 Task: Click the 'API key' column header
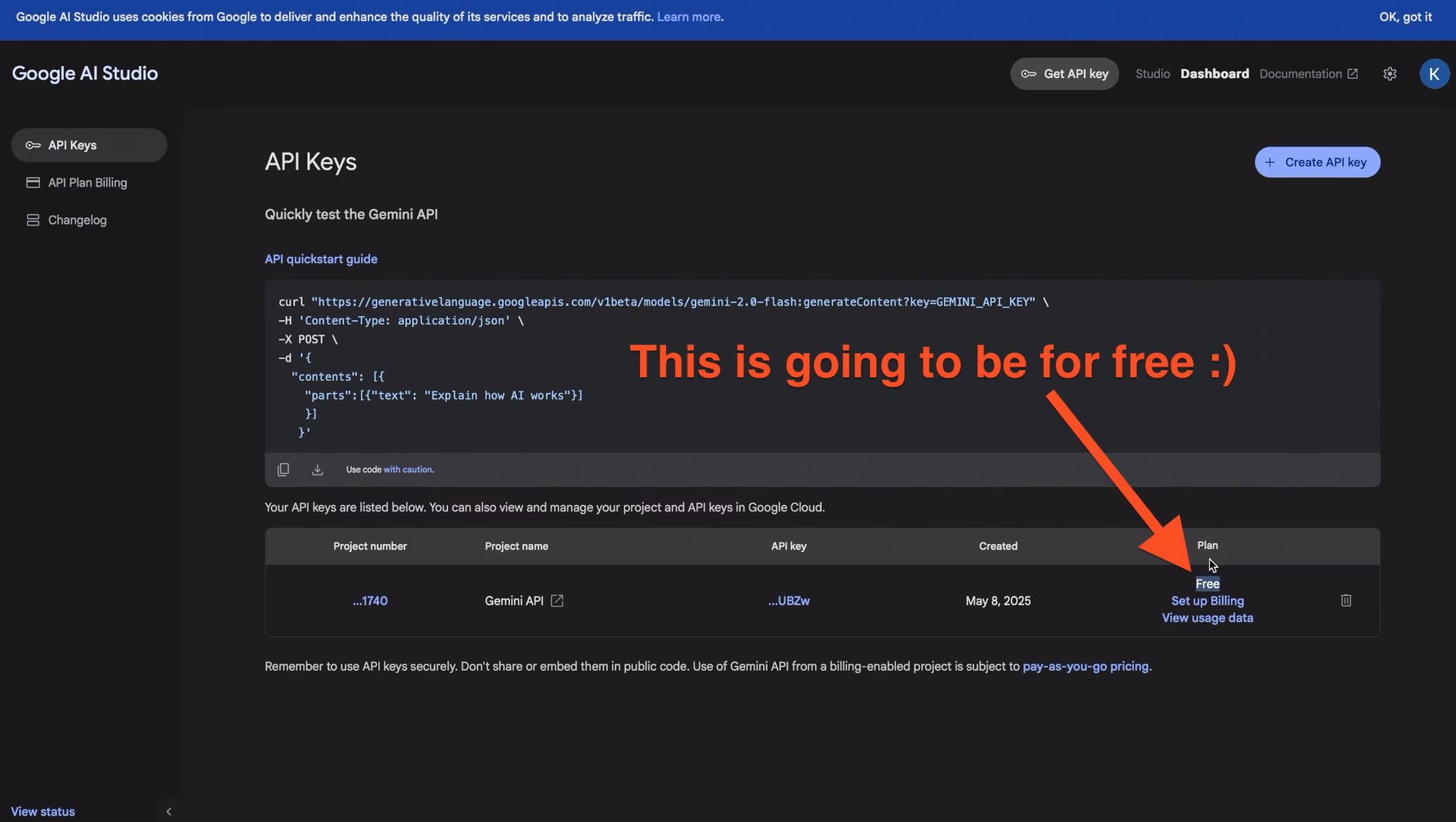[x=788, y=546]
